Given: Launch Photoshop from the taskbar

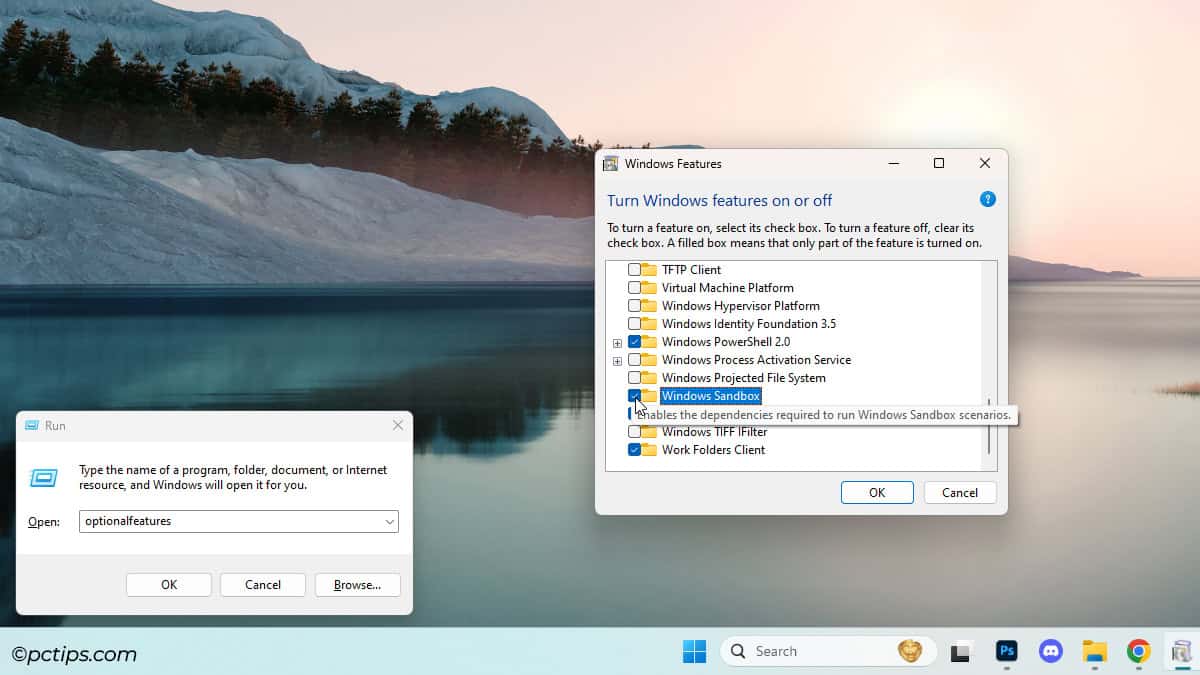Looking at the screenshot, I should 1007,652.
